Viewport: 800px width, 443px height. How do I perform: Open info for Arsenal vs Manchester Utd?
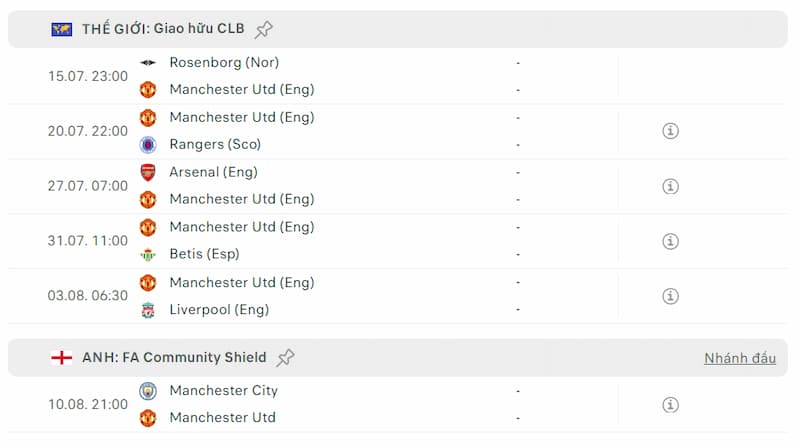671,186
